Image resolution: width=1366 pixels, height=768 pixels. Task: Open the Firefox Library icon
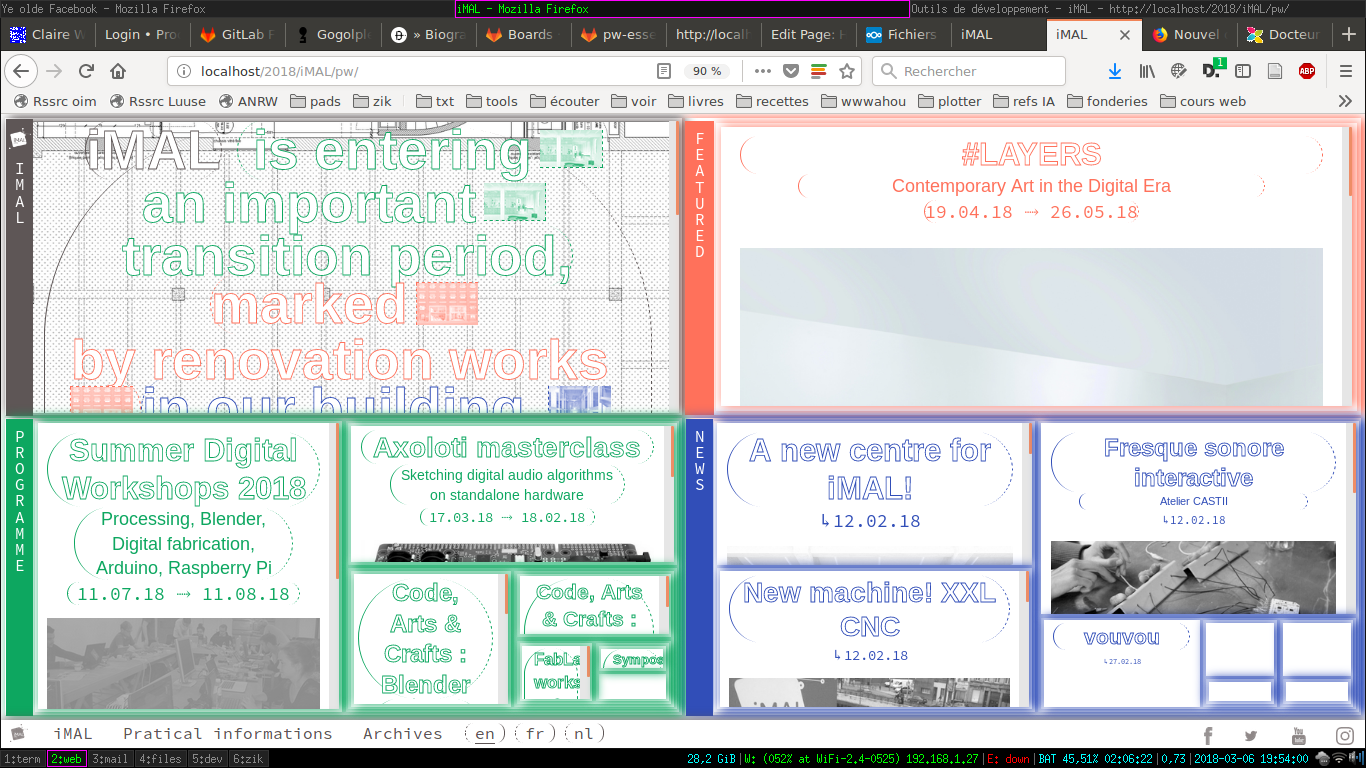coord(1147,71)
